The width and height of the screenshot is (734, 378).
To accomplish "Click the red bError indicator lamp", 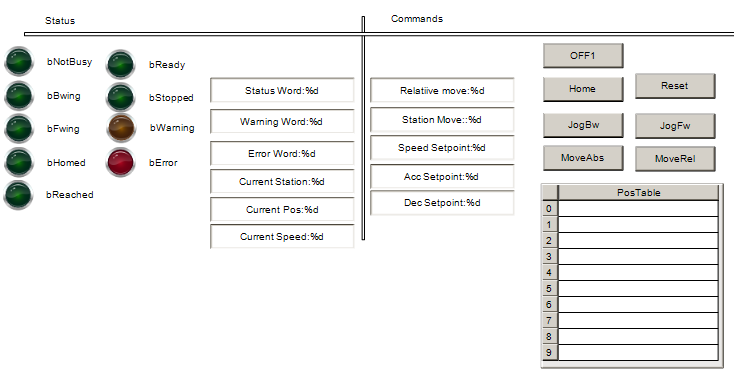I will point(121,163).
